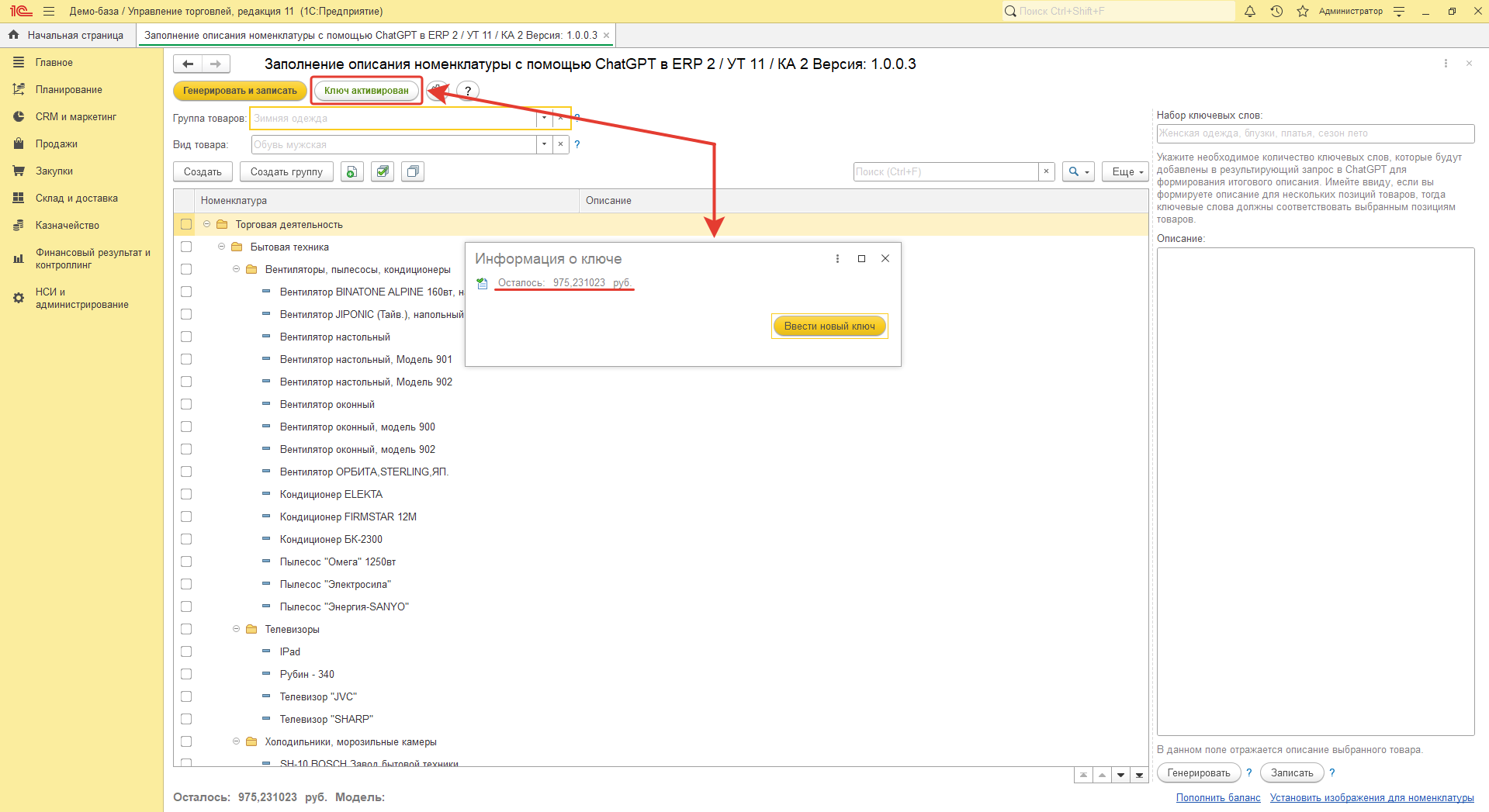Click the copy item icon with green plus
The image size is (1489, 812).
[352, 172]
